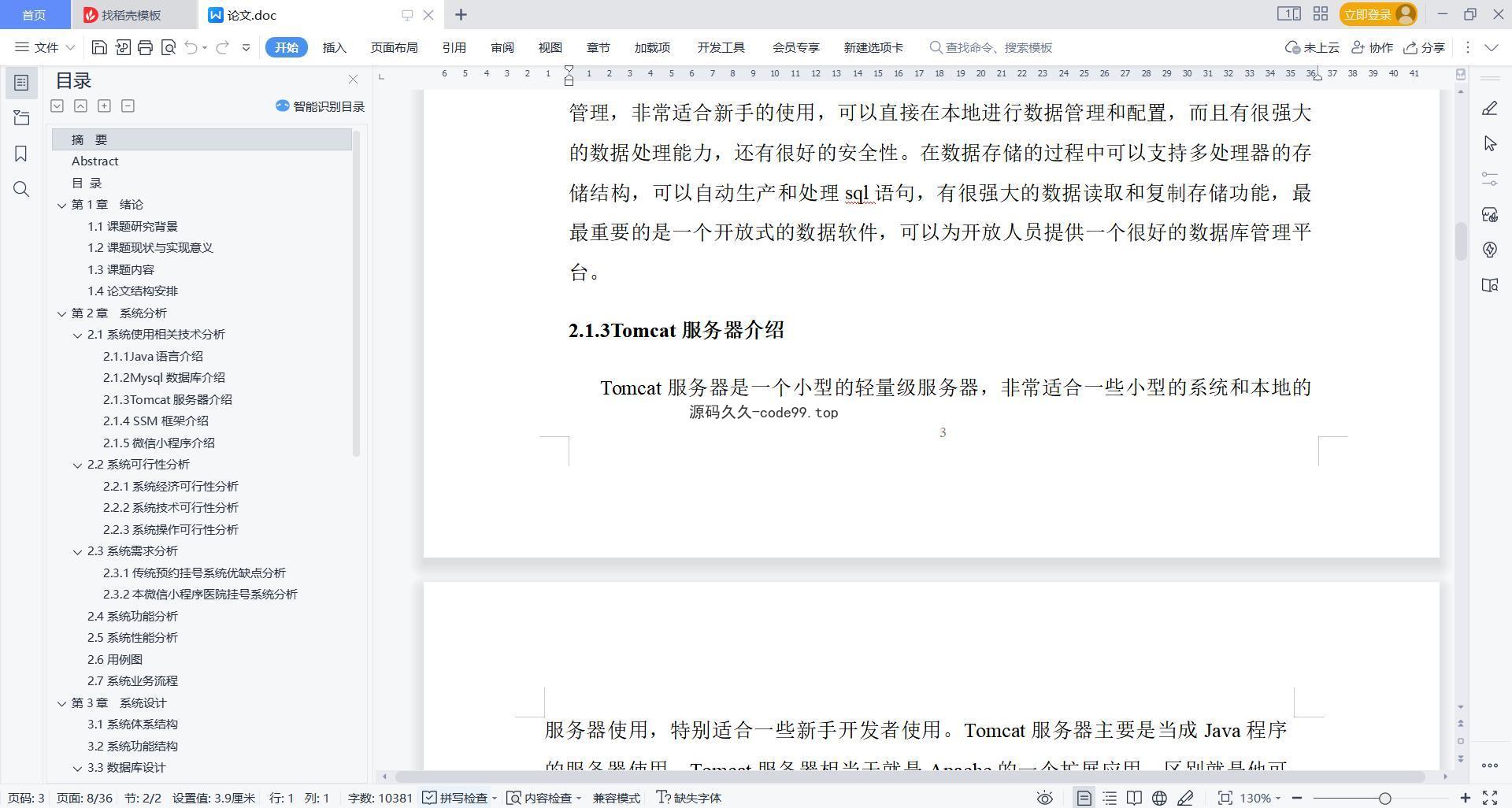This screenshot has width=1512, height=808.
Task: Open the window grid layout icon
Action: click(1321, 13)
